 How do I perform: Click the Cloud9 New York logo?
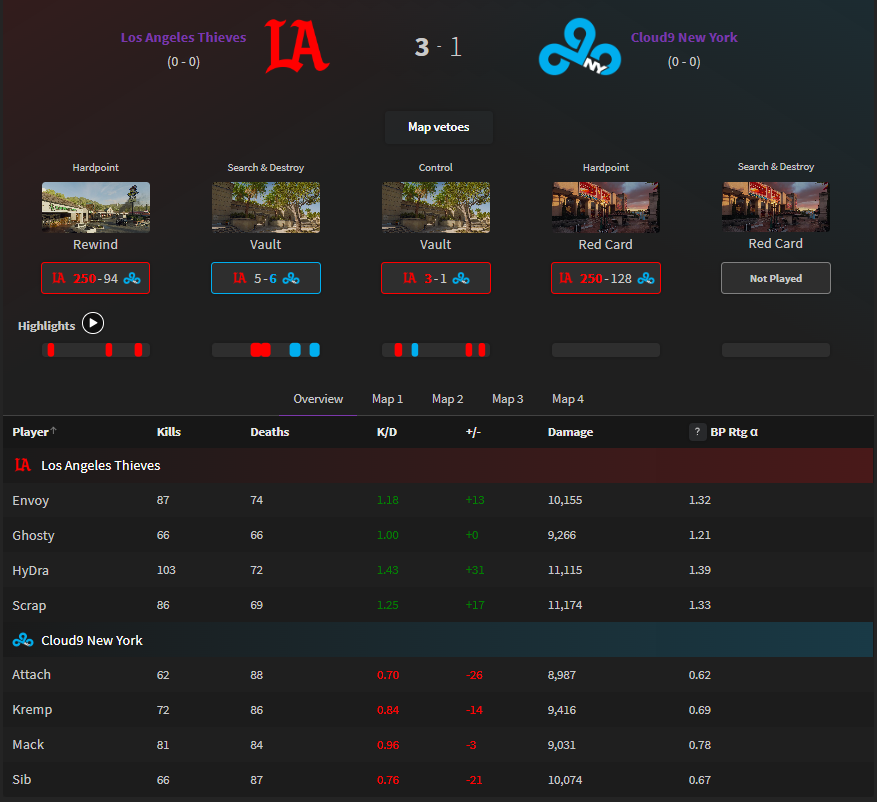(x=579, y=46)
